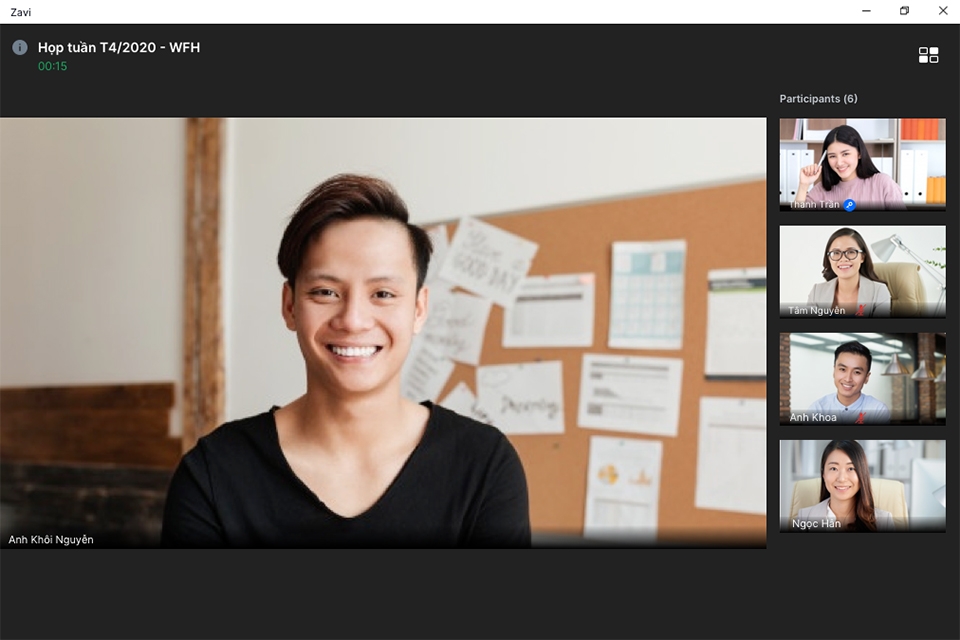Select Tâm Nguyên's video thumbnail
This screenshot has height=640, width=960.
(862, 271)
